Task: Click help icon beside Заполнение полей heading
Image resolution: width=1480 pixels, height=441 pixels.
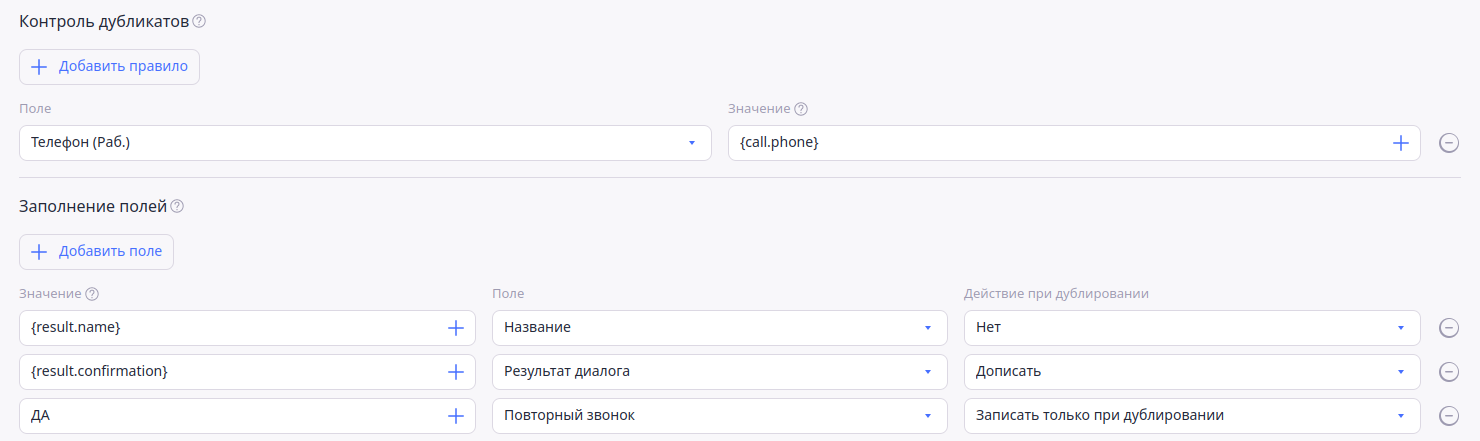Action: [177, 206]
